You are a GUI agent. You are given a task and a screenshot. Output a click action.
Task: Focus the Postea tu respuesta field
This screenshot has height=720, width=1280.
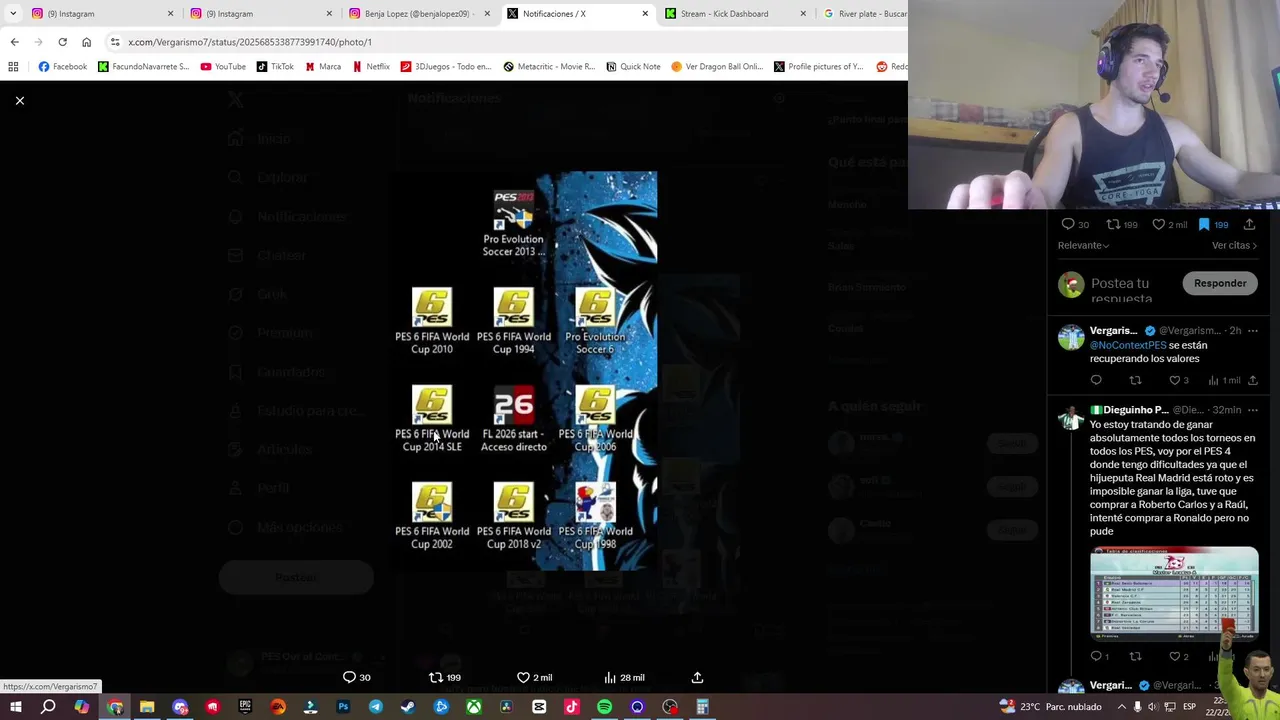coord(1122,290)
